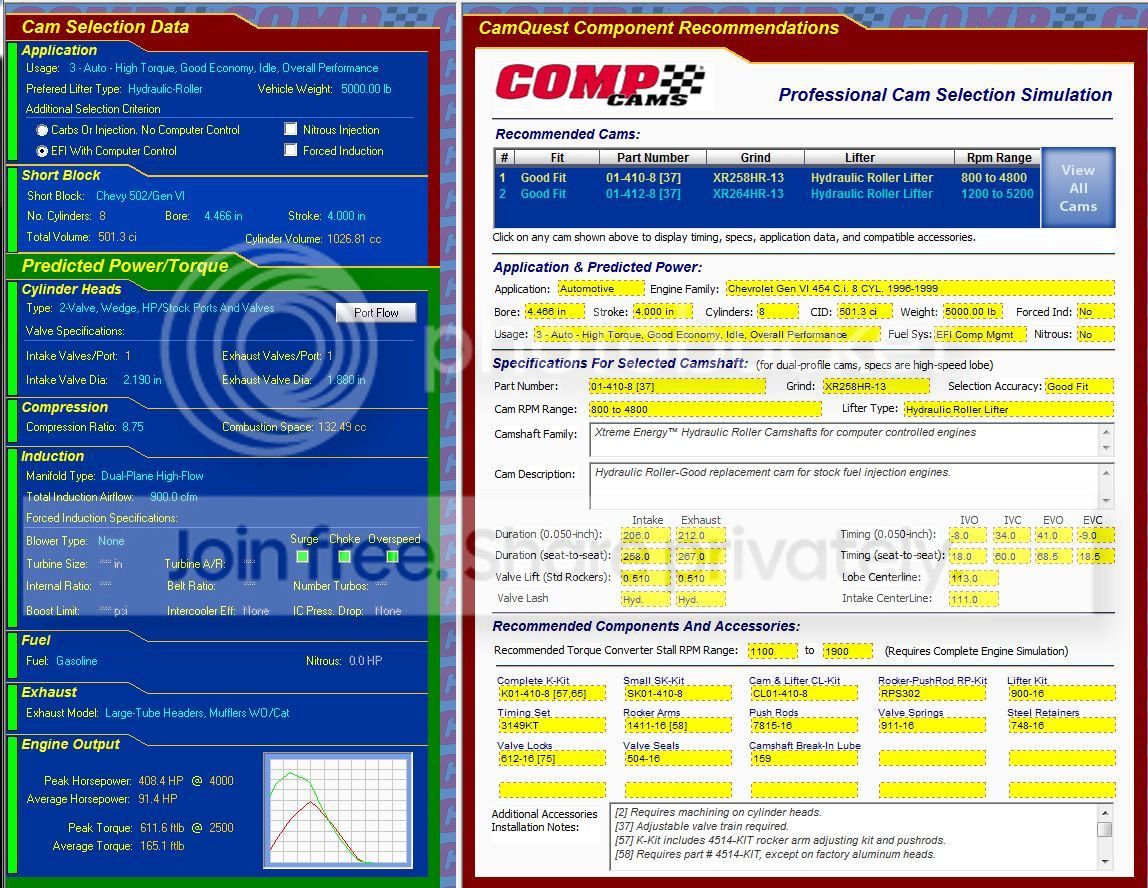
Task: Click the Rocker Arms field 1411-16 [58]
Action: pos(678,725)
